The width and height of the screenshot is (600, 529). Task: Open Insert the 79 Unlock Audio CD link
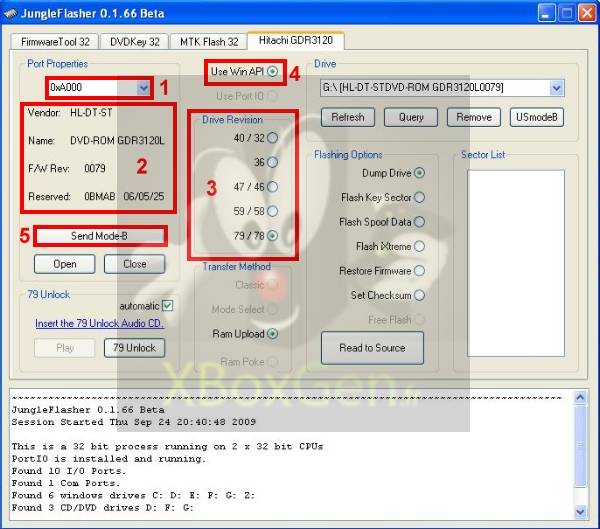99,323
